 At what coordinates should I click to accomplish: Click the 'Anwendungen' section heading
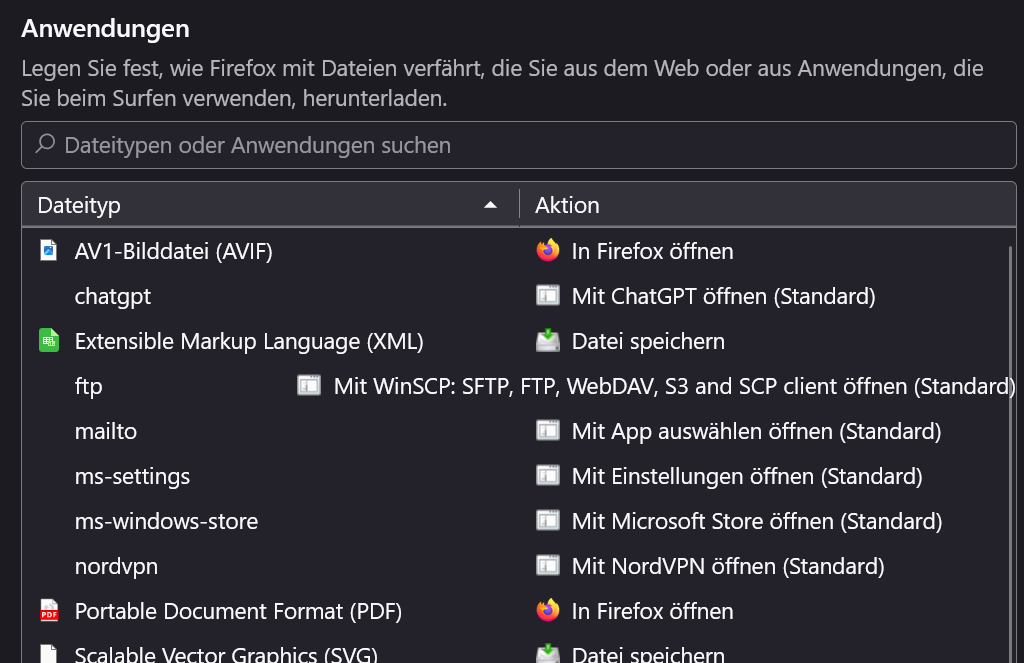[105, 29]
